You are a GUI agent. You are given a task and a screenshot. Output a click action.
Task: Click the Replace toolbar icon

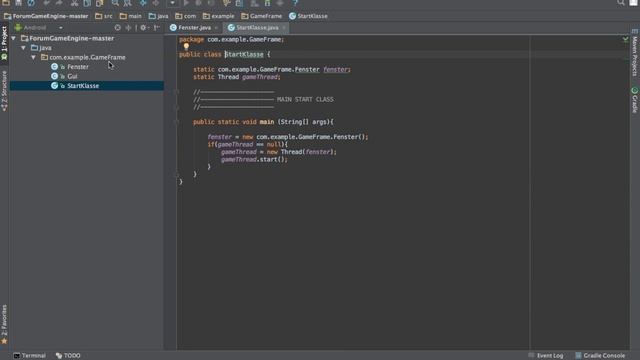click(128, 3)
